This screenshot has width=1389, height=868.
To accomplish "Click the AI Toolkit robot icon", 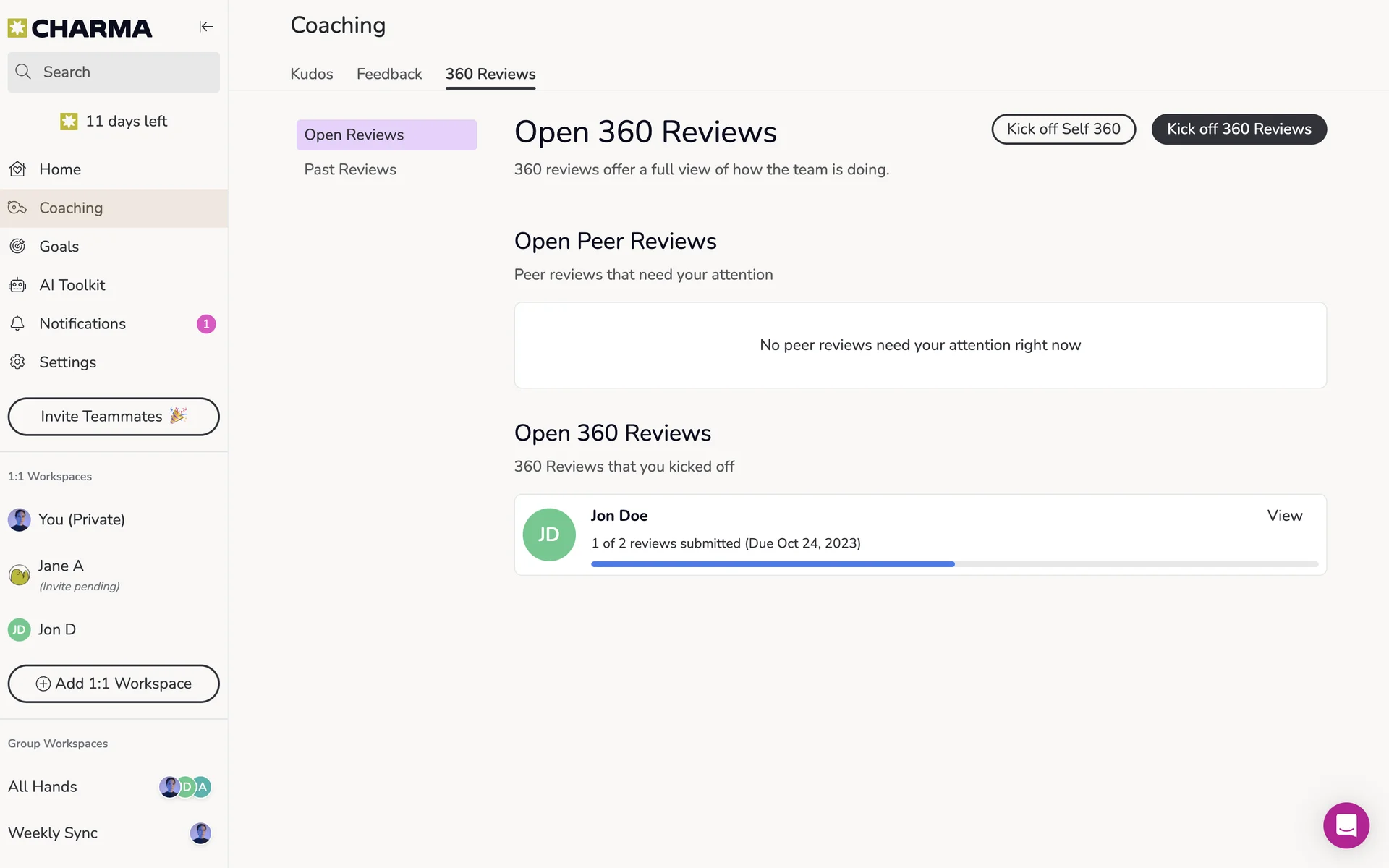I will click(18, 285).
